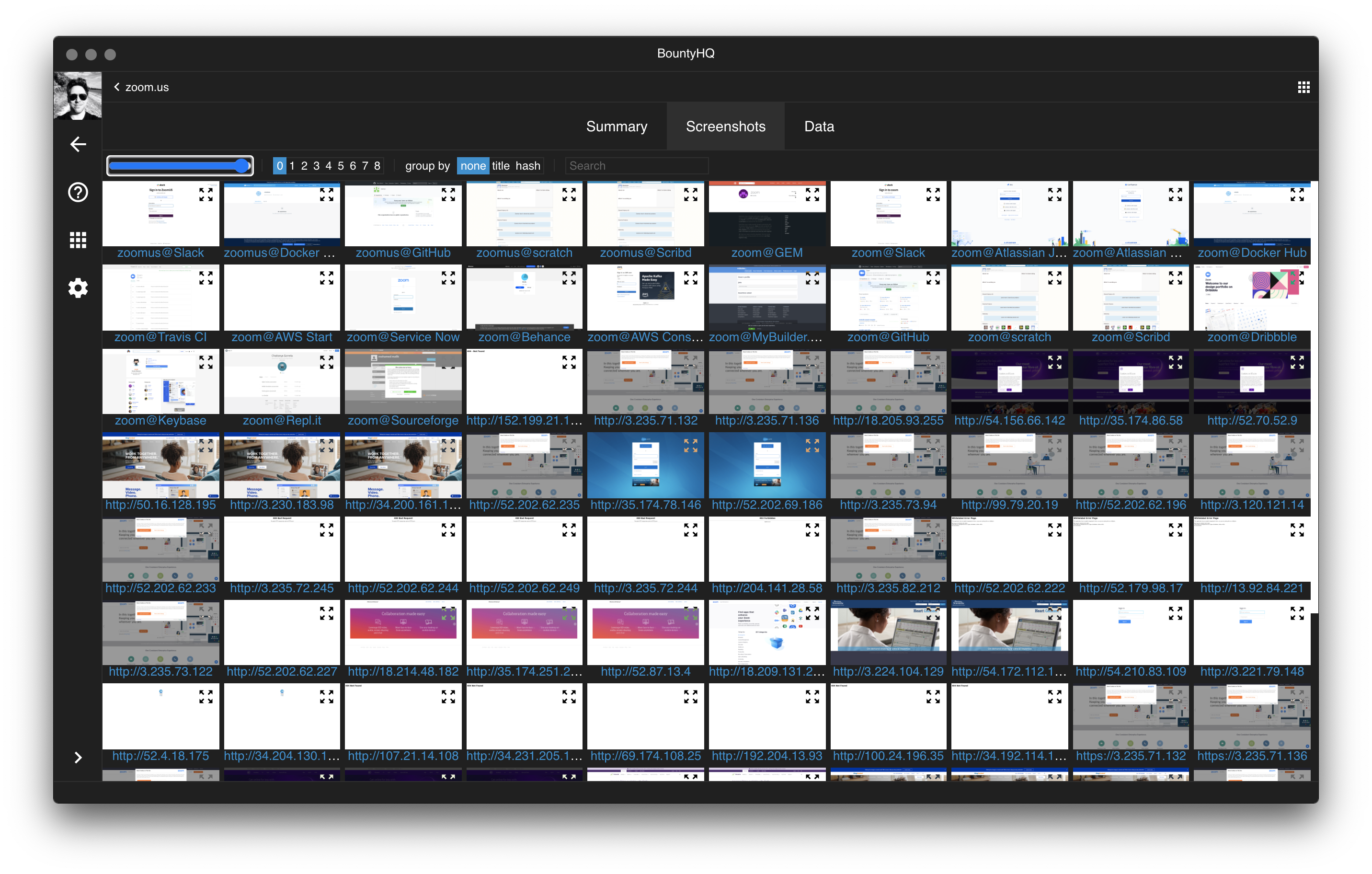Expand the zoomus@Slack screenshot fullscreen icon
Viewport: 1372px width, 874px height.
pyautogui.click(x=206, y=195)
